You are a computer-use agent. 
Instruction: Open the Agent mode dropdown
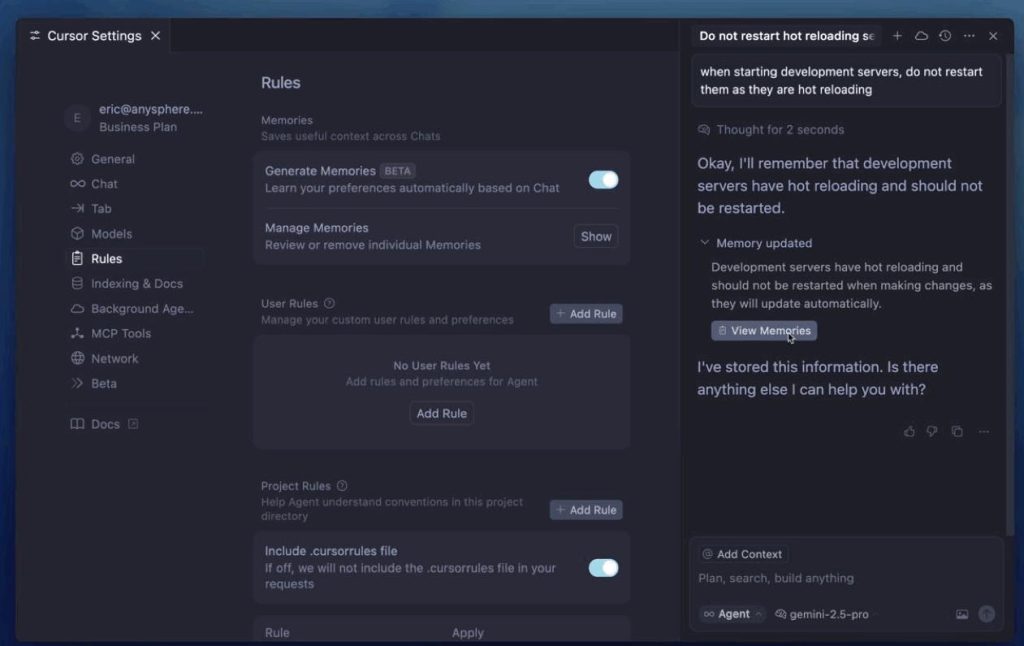coord(733,614)
